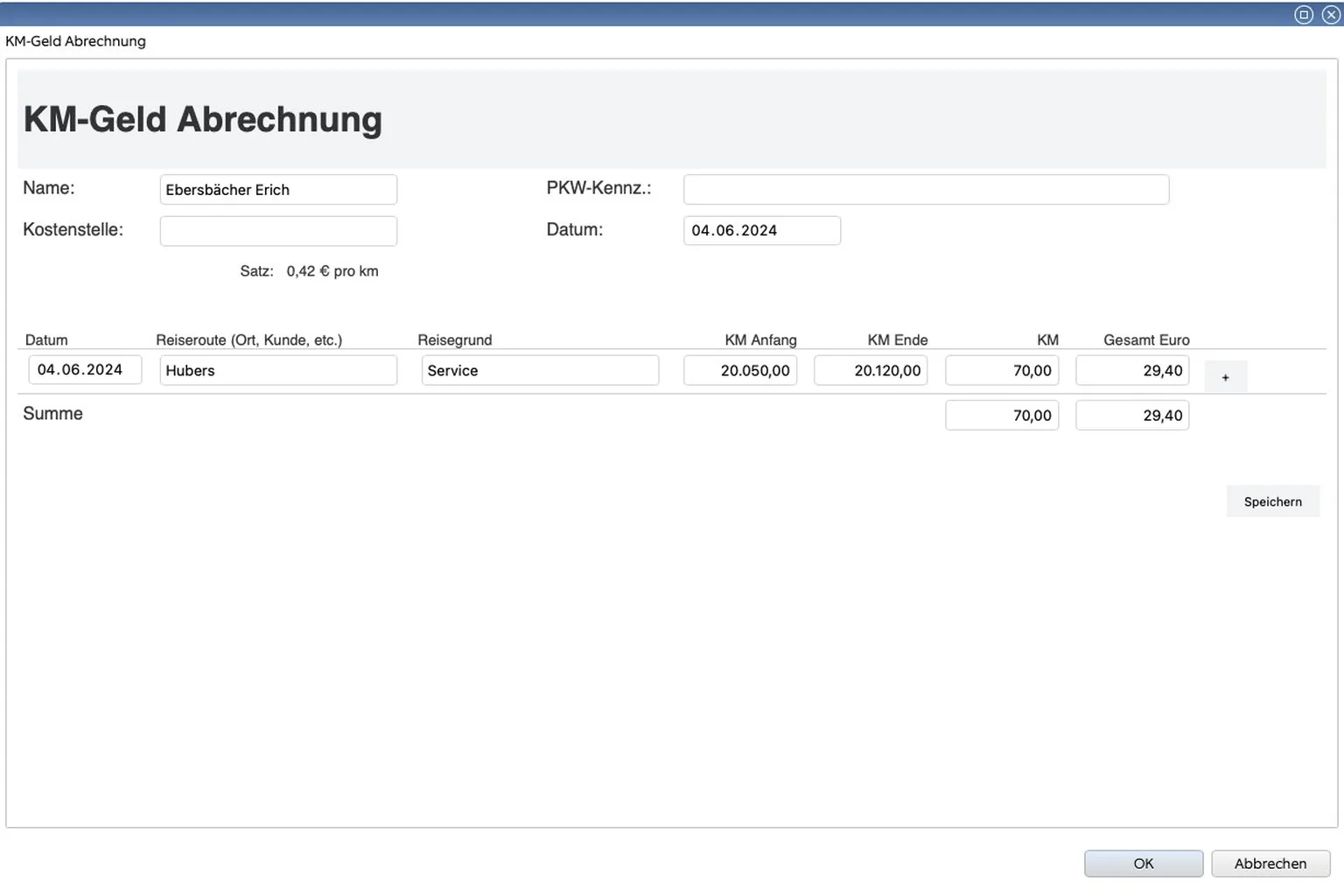Click the Satz 0,42 € pro km text
This screenshot has width=1344, height=896.
[309, 271]
